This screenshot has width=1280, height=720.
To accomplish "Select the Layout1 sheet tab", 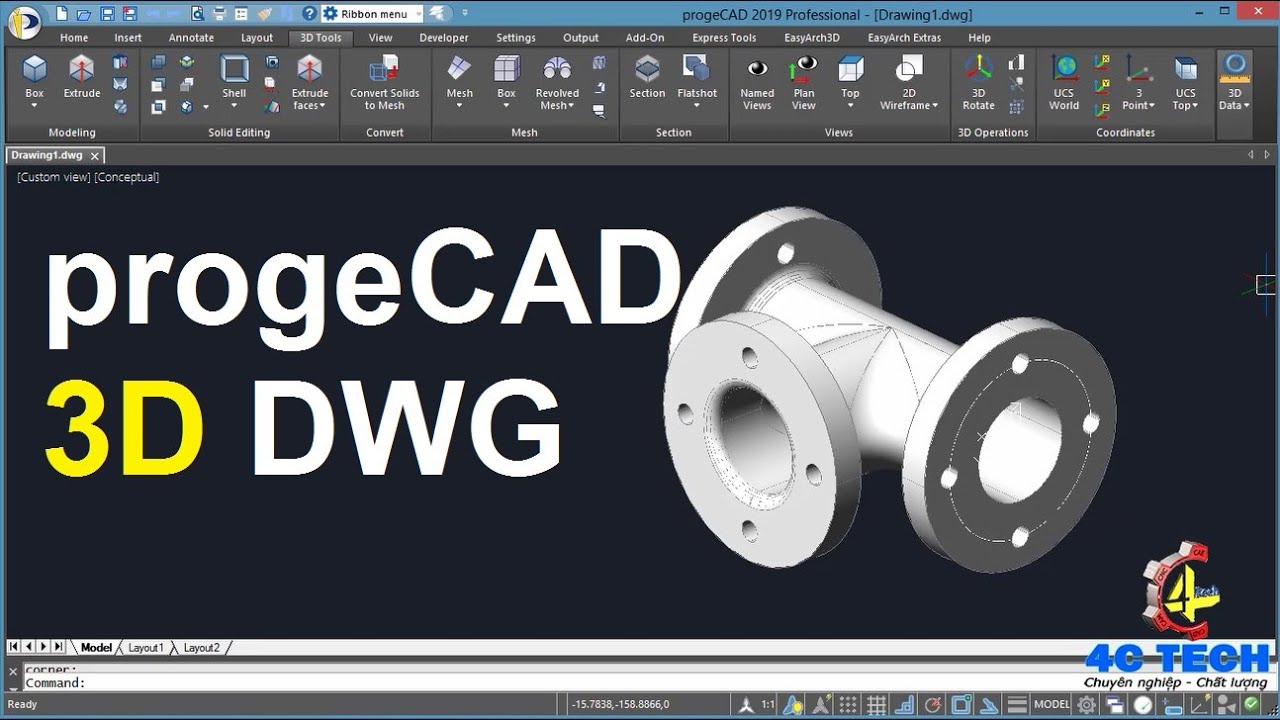I will pos(145,648).
